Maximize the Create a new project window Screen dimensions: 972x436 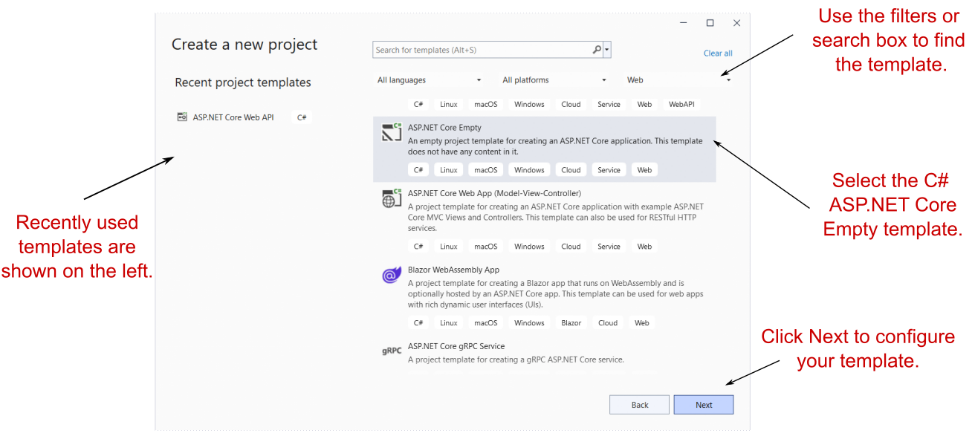[x=710, y=23]
